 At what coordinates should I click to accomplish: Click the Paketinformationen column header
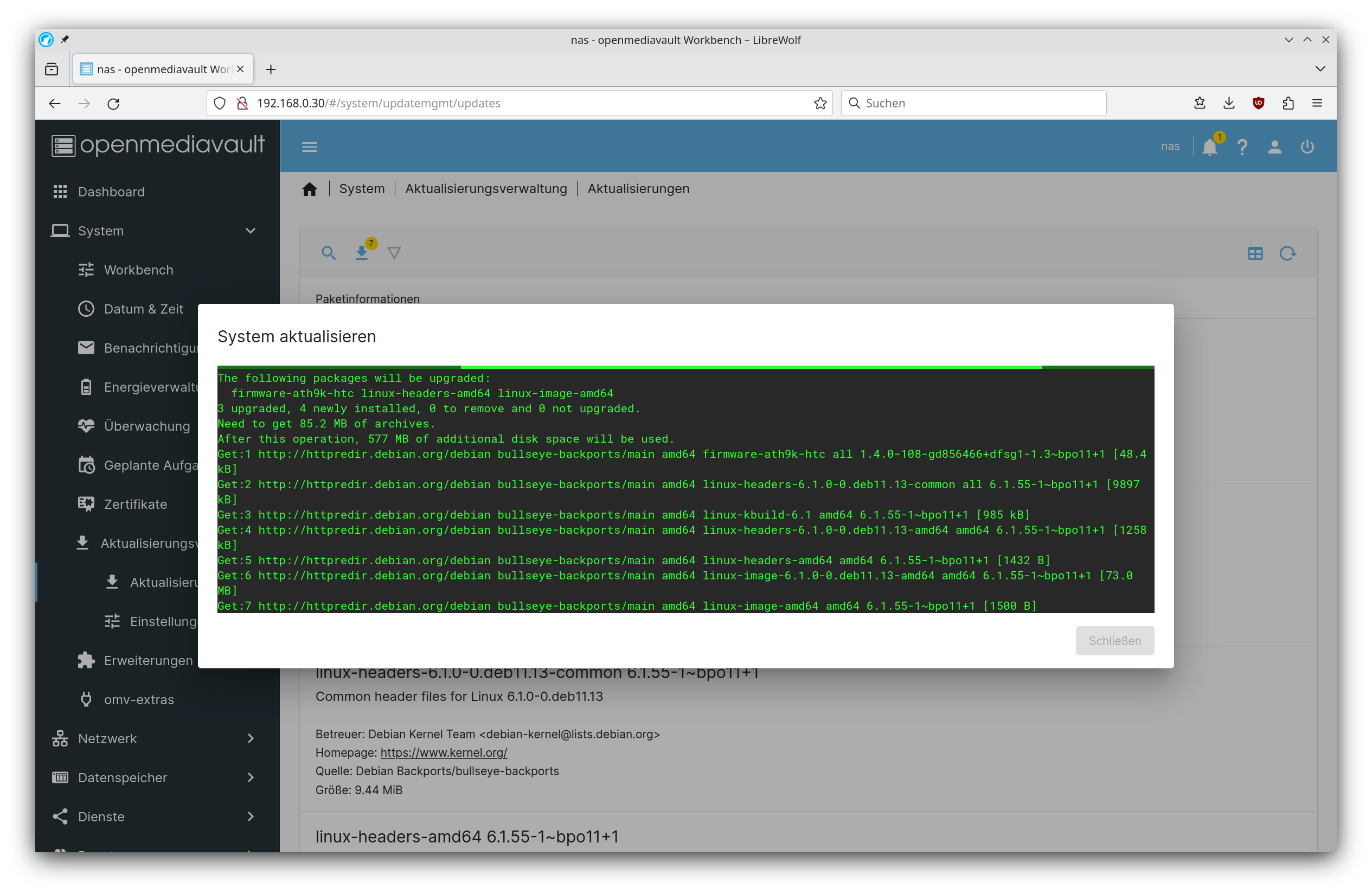(367, 298)
